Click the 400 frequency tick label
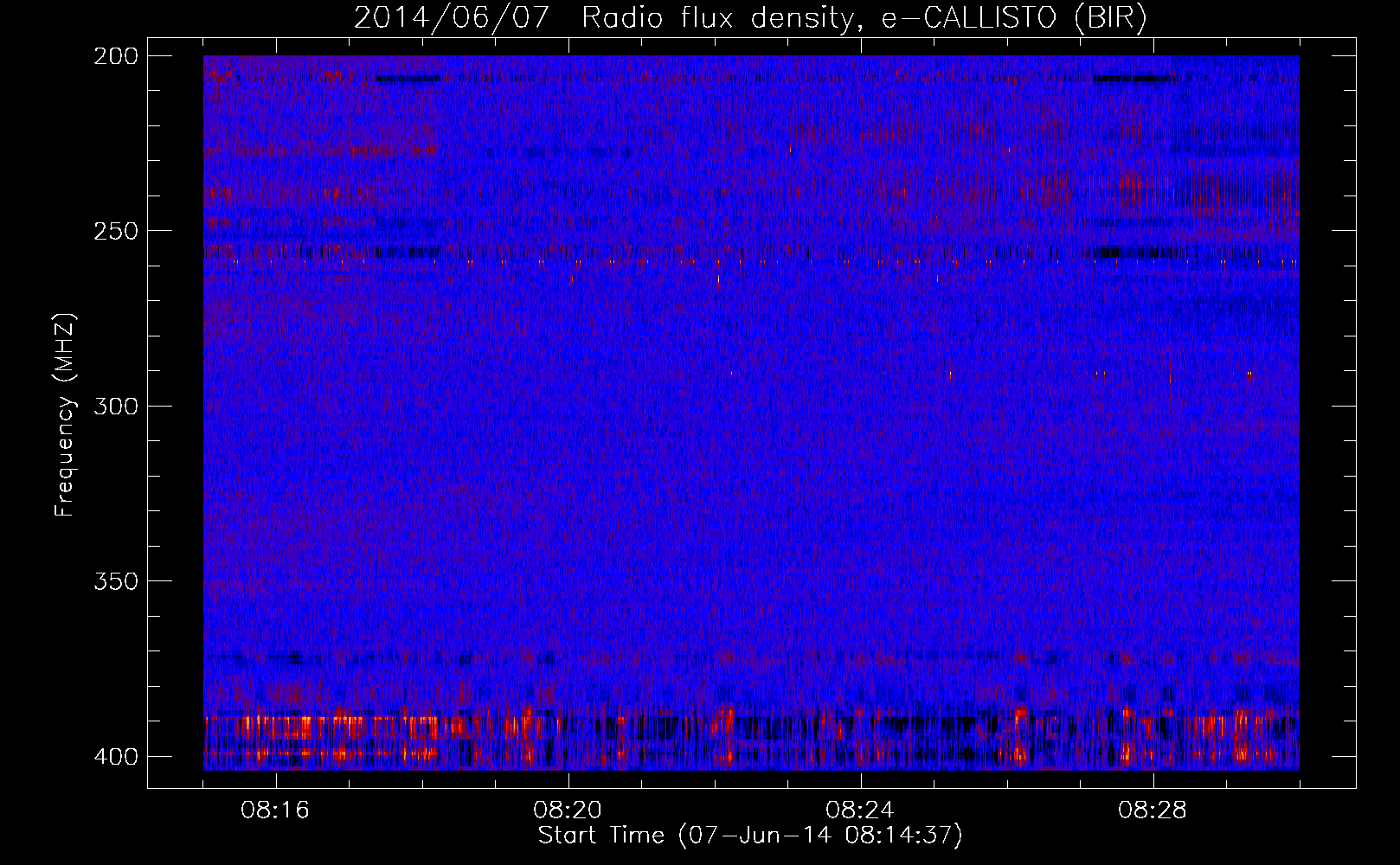The height and width of the screenshot is (865, 1400). pyautogui.click(x=116, y=756)
